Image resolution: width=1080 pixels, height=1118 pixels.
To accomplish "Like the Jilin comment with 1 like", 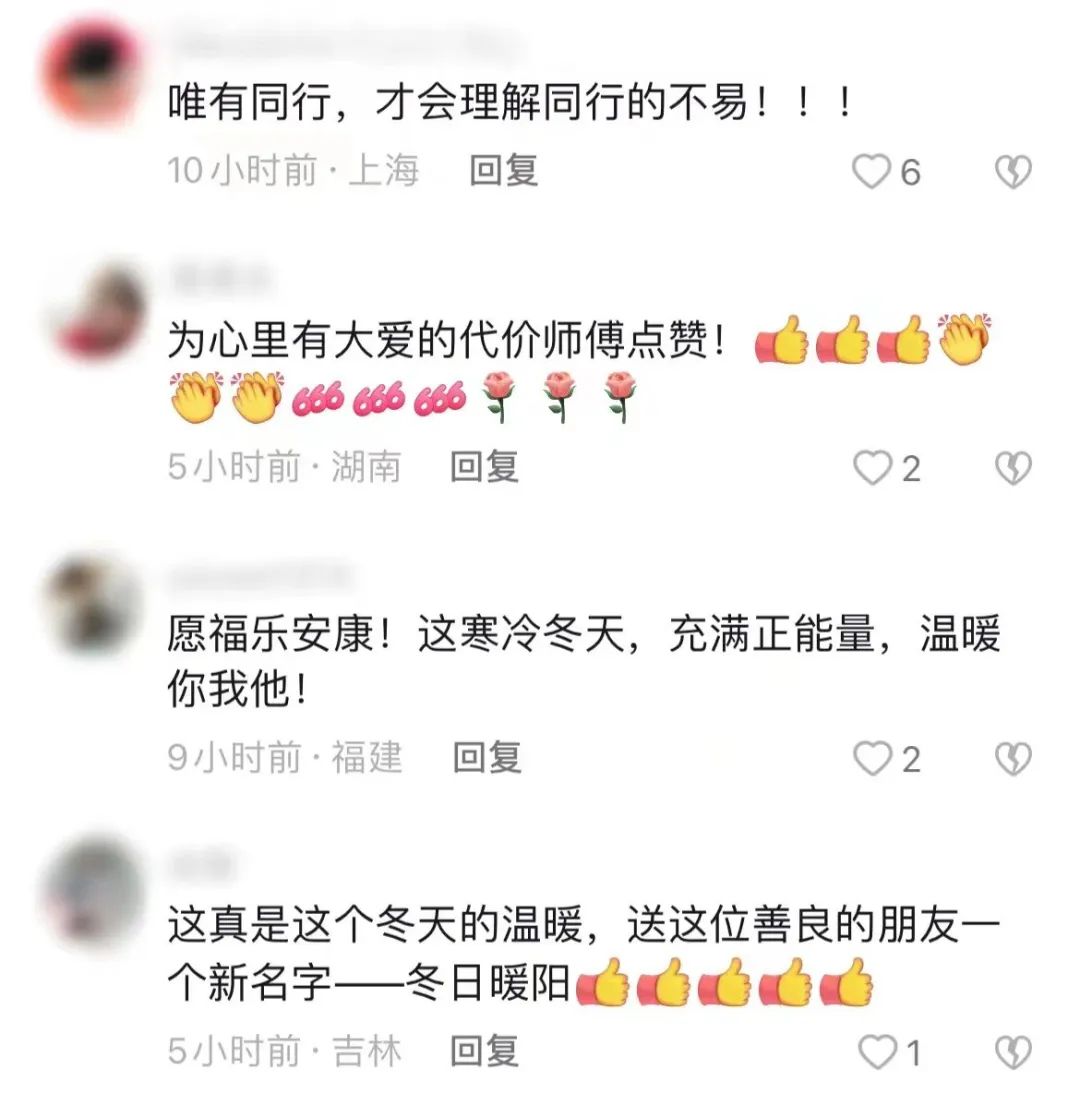I will click(x=877, y=1052).
